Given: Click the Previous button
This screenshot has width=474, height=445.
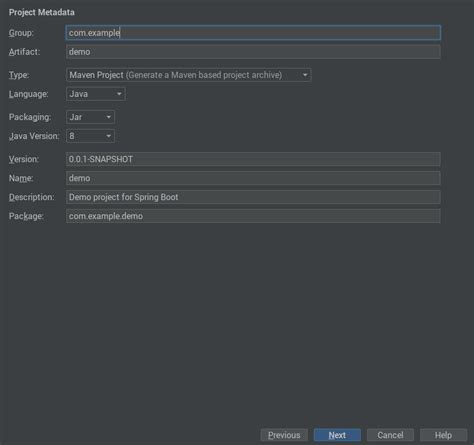Looking at the screenshot, I should tap(284, 435).
